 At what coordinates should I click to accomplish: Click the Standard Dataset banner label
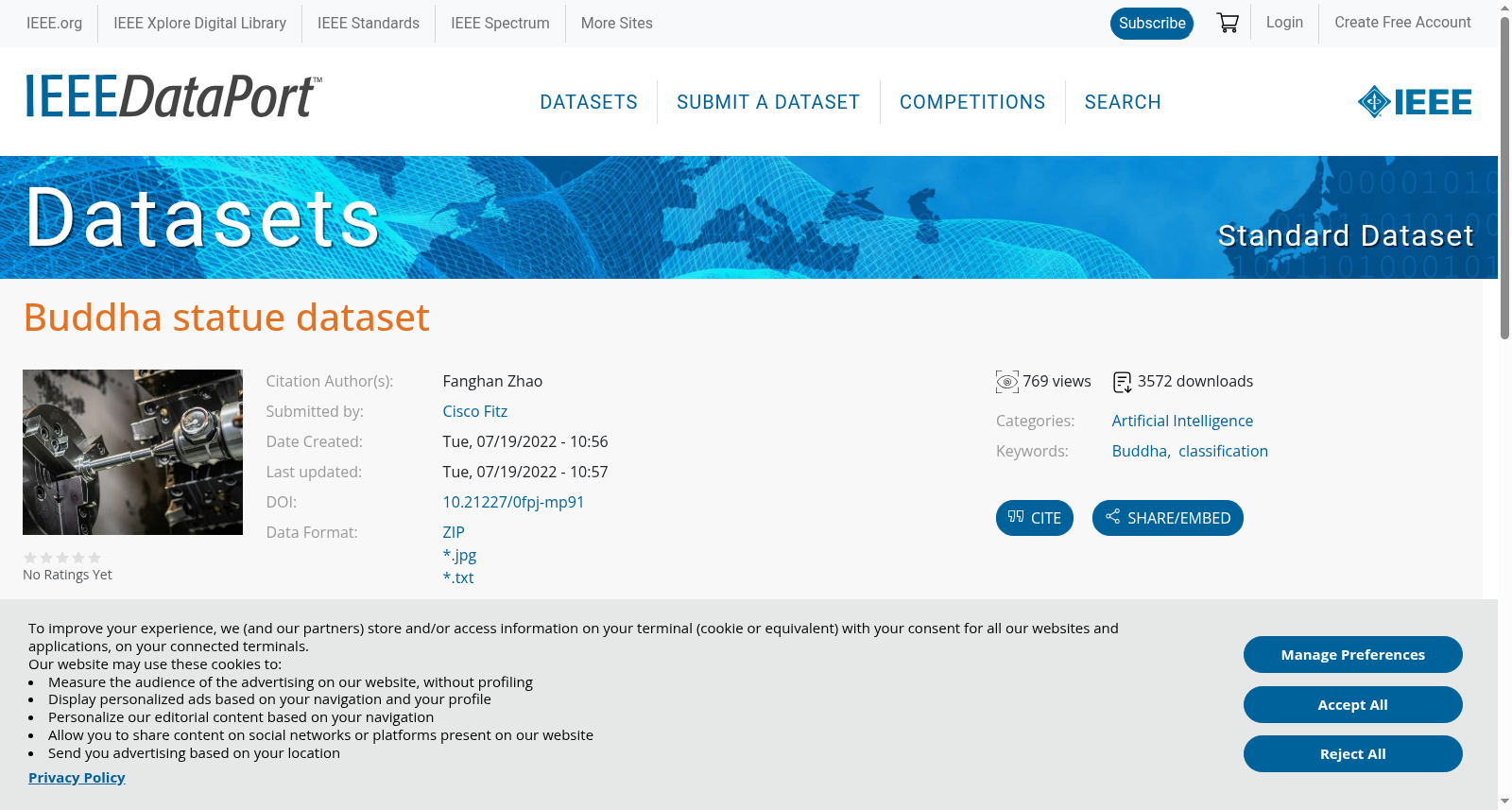[x=1346, y=235]
